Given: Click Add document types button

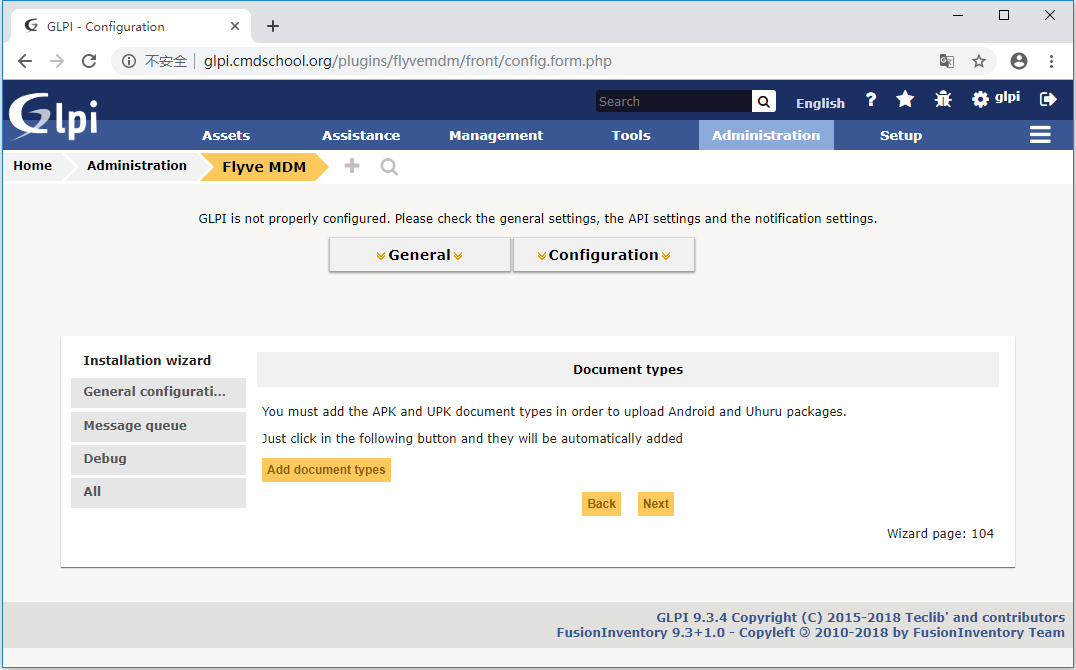Looking at the screenshot, I should pyautogui.click(x=326, y=470).
